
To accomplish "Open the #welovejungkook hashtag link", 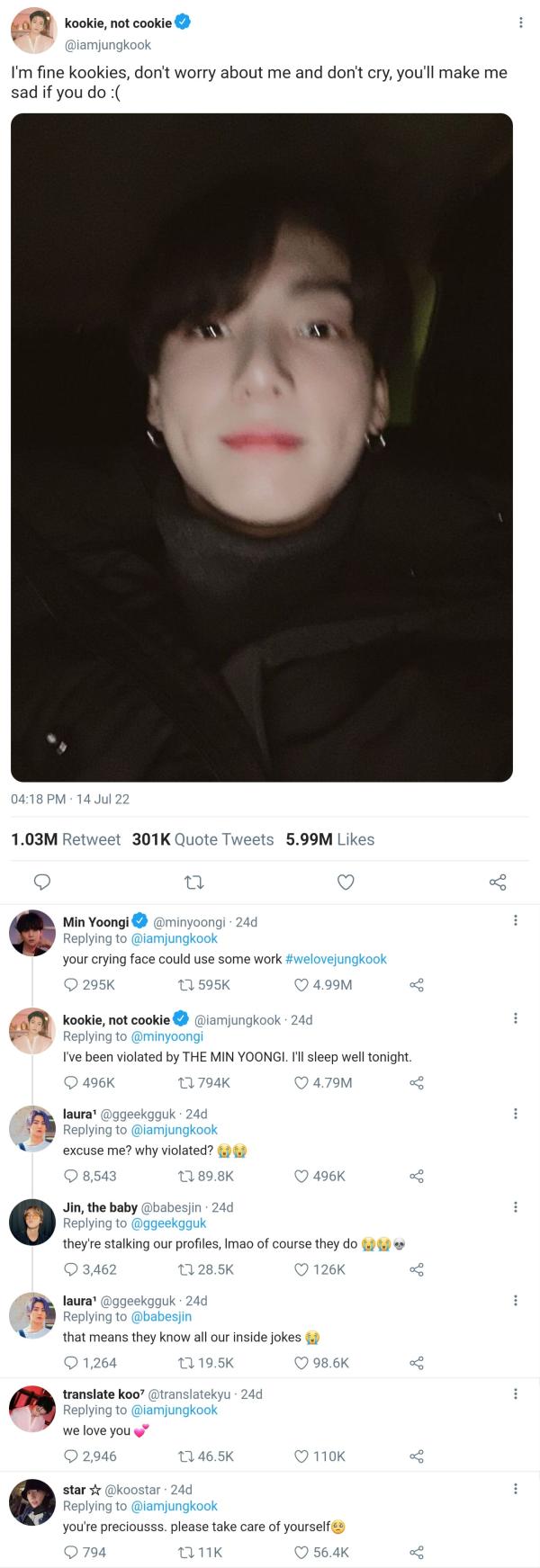I will click(336, 959).
